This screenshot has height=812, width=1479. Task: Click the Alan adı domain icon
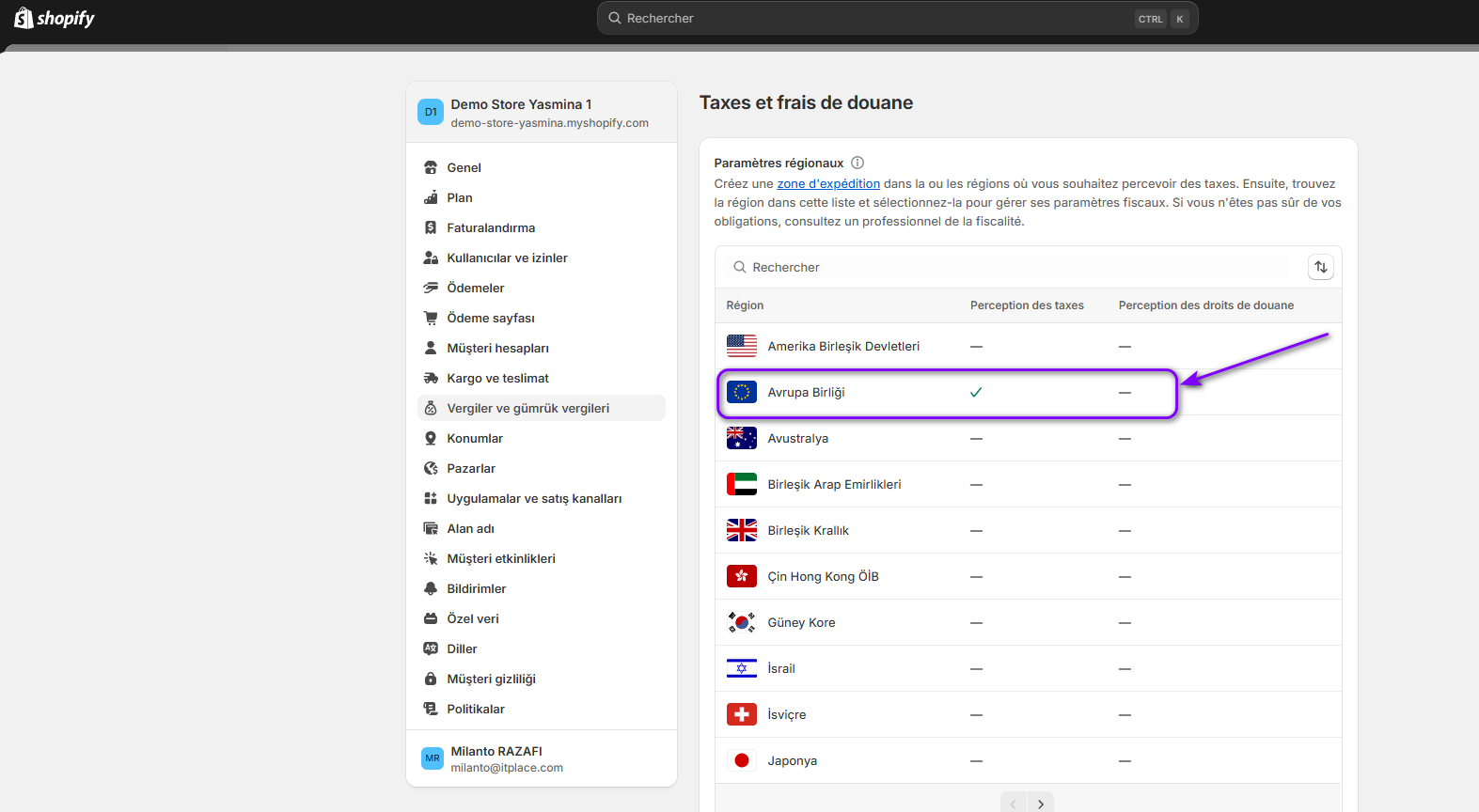[431, 528]
